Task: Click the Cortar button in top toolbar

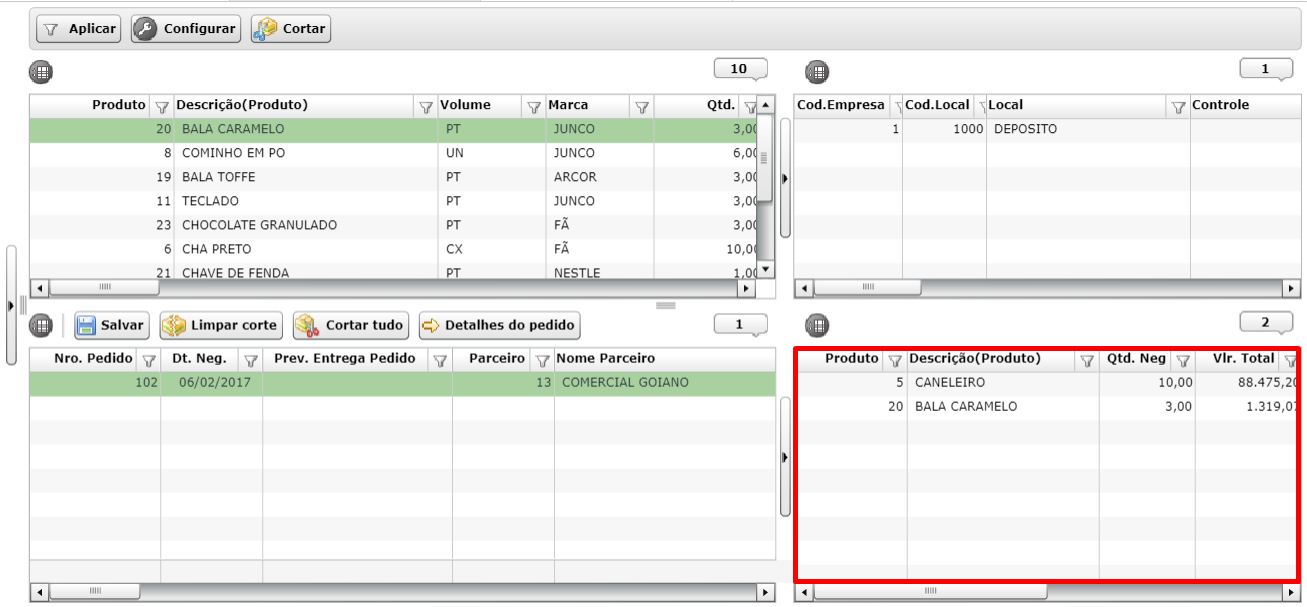Action: [x=291, y=29]
